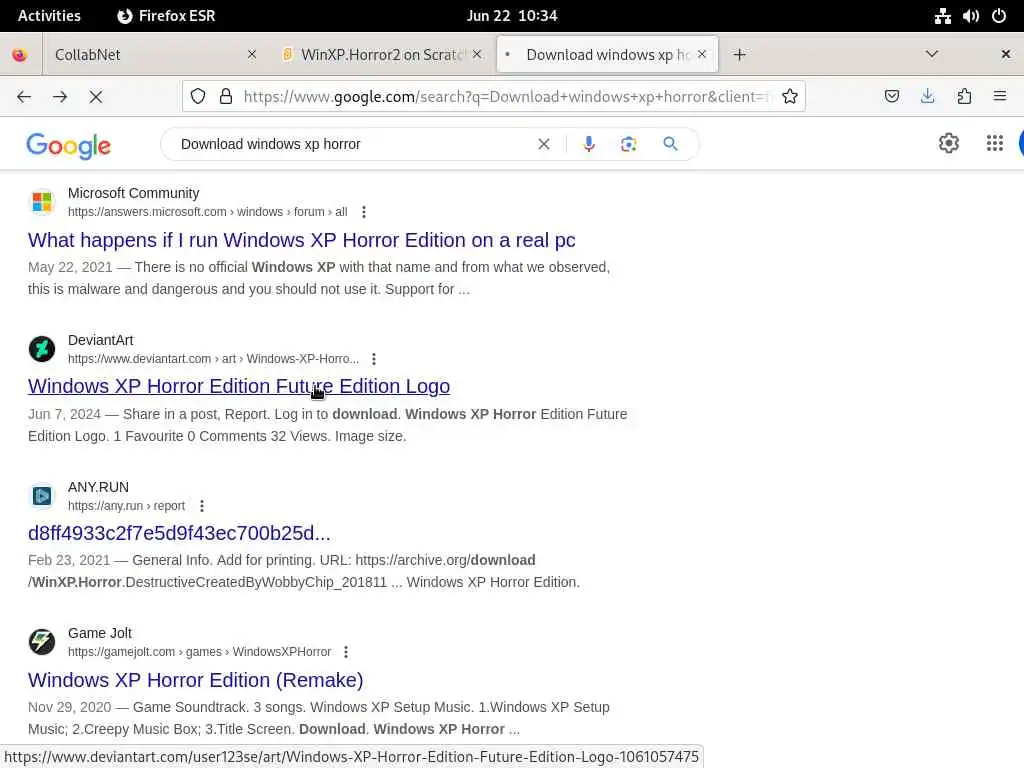Image resolution: width=1024 pixels, height=768 pixels.
Task: Go forward to the next page
Action: [60, 97]
